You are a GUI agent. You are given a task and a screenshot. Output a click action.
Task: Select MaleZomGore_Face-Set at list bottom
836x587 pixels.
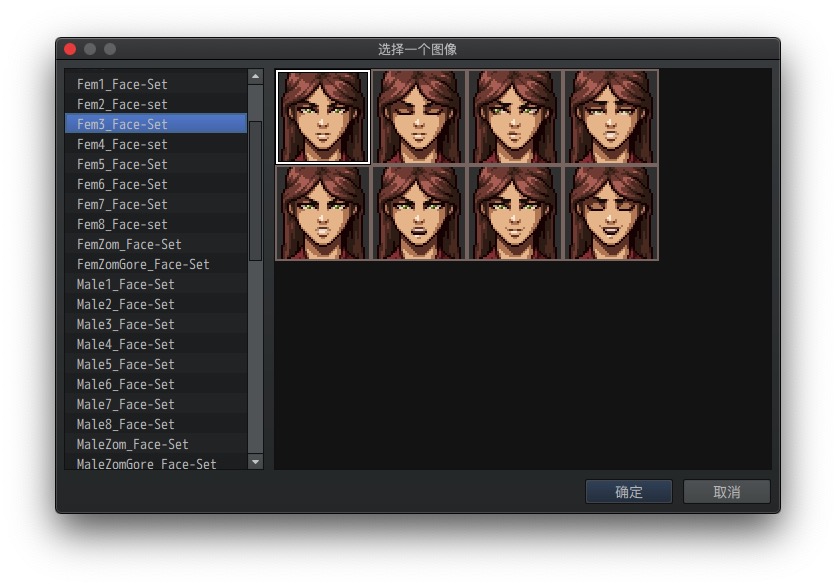tap(156, 462)
